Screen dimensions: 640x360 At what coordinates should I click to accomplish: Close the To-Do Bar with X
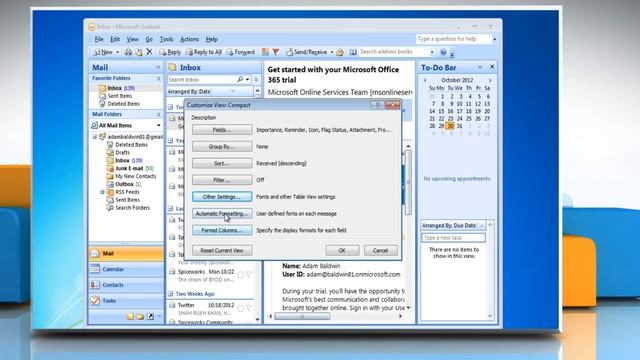(492, 67)
